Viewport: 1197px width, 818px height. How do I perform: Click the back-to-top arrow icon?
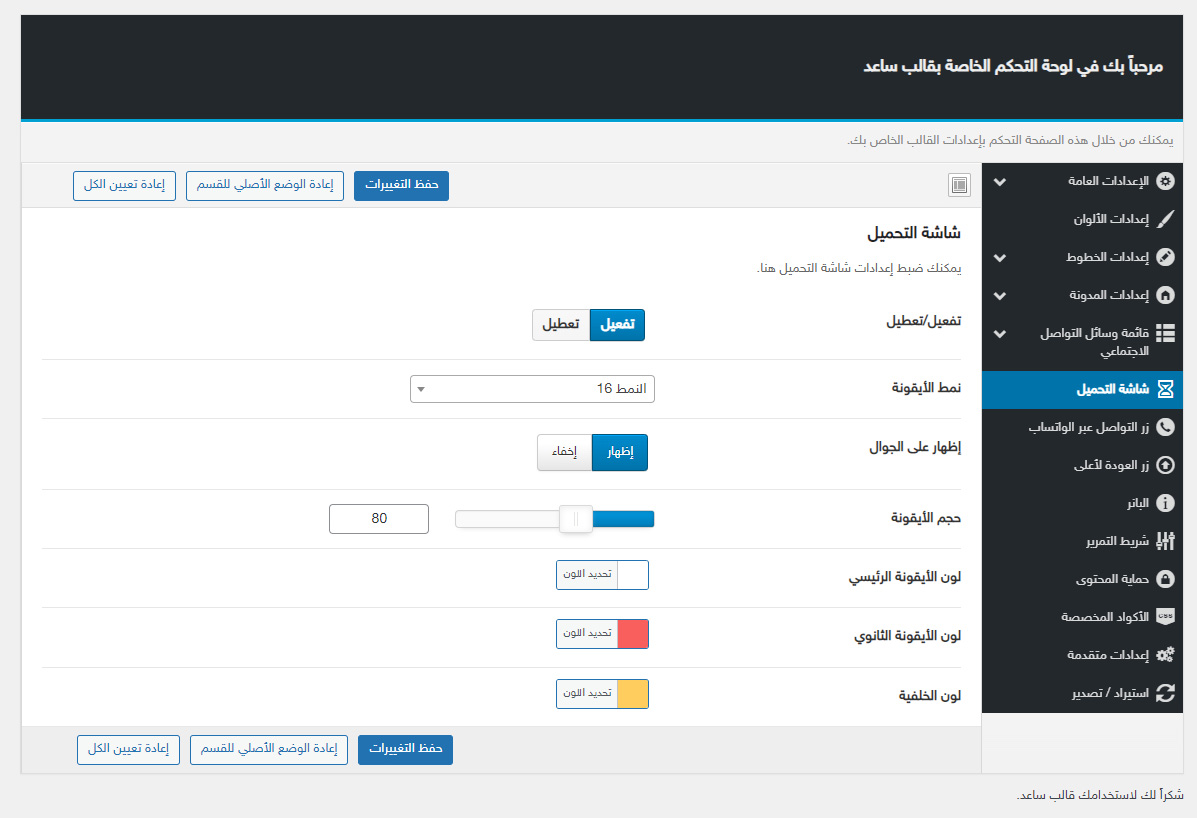[x=1165, y=465]
